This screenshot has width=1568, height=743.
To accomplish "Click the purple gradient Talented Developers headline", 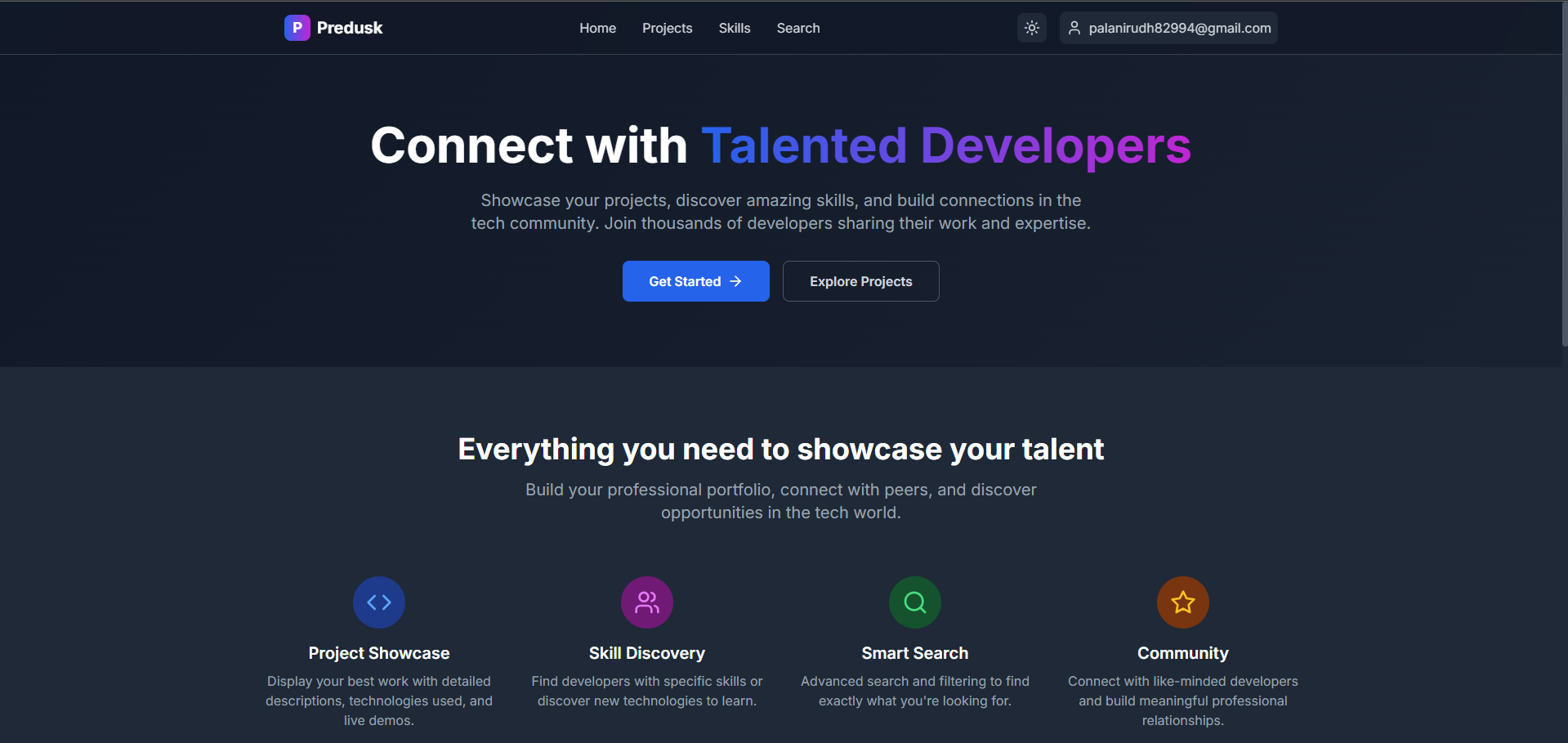I will [x=947, y=145].
